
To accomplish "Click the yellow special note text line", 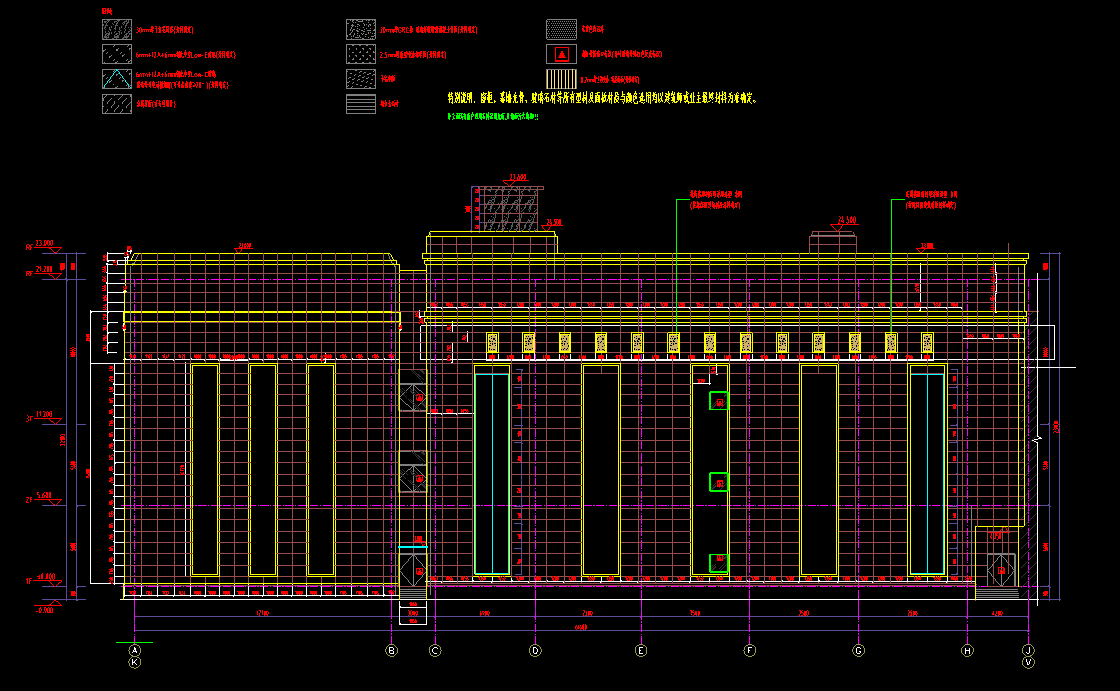I will point(602,98).
